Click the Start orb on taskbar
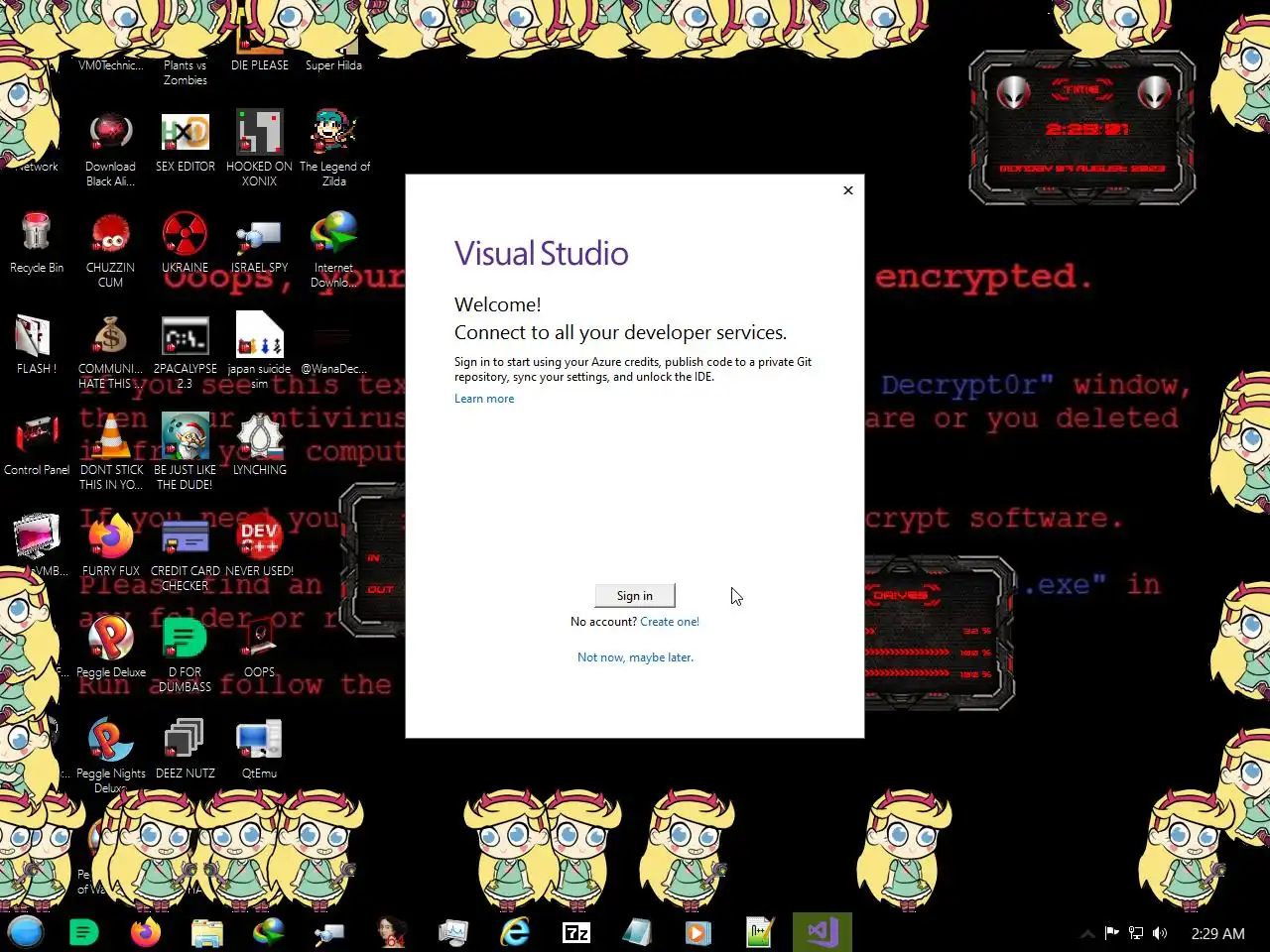The height and width of the screenshot is (952, 1270). pyautogui.click(x=26, y=932)
